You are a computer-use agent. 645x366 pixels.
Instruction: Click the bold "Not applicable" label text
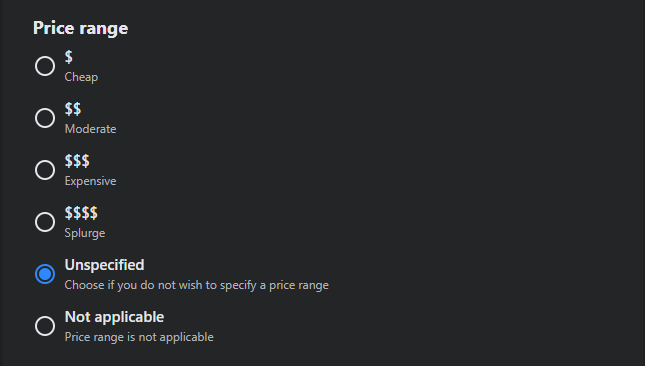114,317
